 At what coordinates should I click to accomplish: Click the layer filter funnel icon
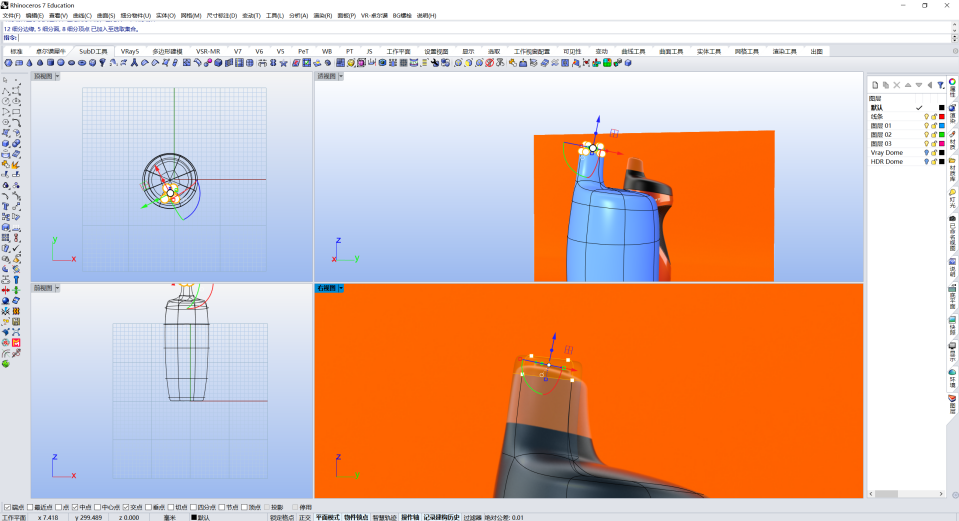[x=941, y=85]
